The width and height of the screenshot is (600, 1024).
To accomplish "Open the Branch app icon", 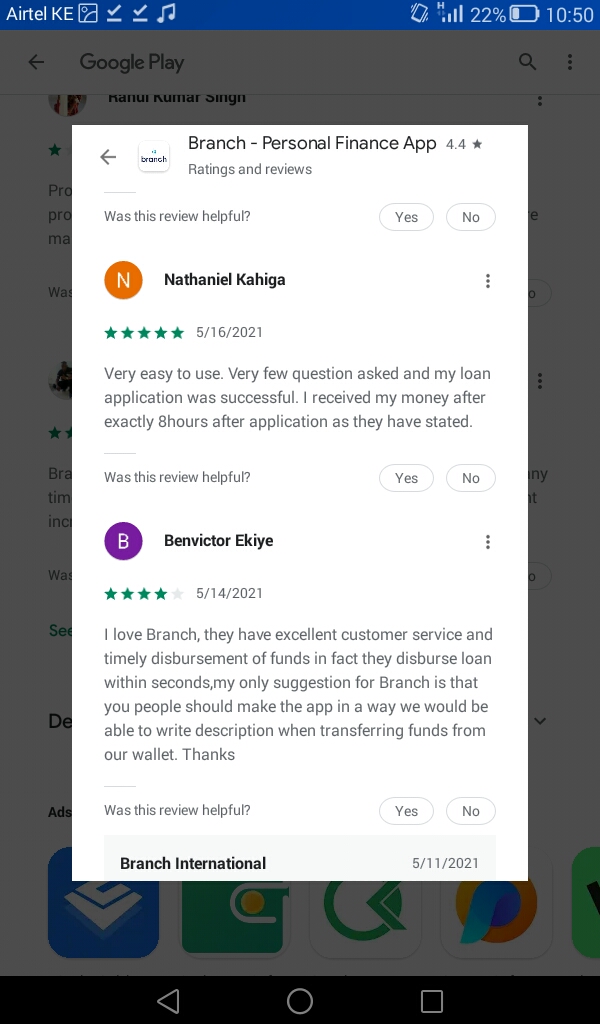I will coord(154,157).
